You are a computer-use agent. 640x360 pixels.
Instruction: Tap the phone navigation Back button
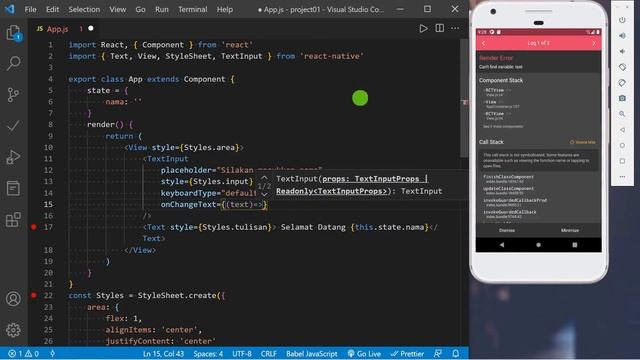pos(502,245)
